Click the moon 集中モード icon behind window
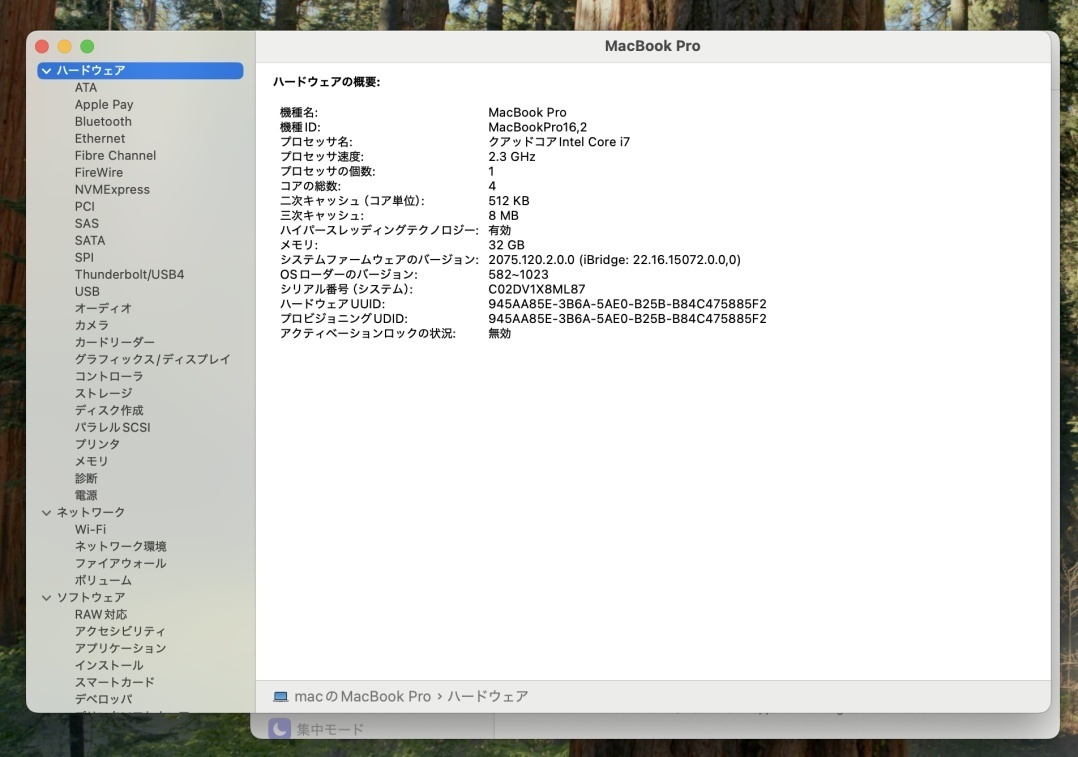Image resolution: width=1078 pixels, height=757 pixels. pyautogui.click(x=279, y=730)
